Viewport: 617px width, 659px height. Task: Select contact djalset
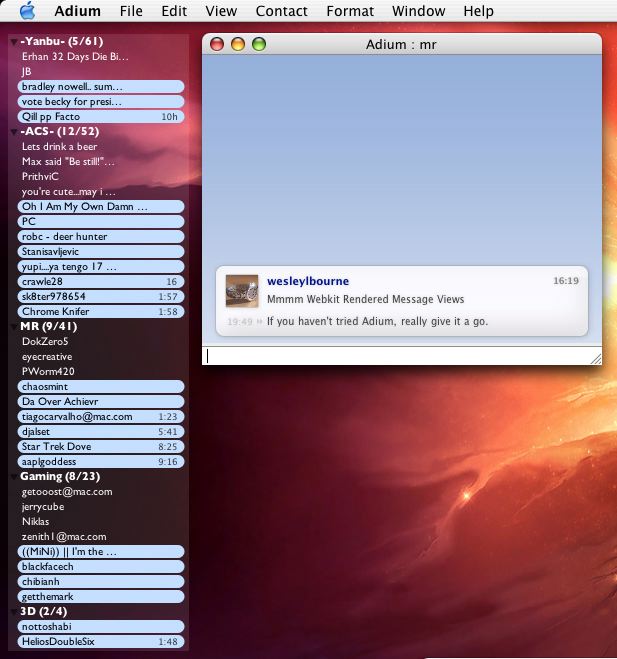tap(101, 432)
